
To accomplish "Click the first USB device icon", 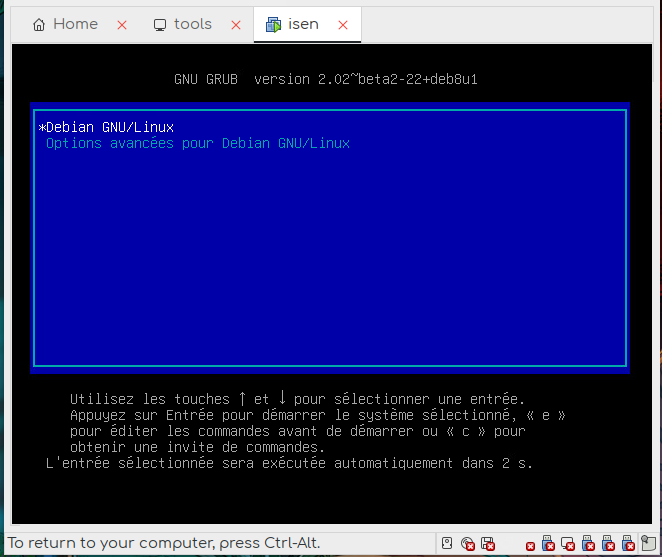I will [x=548, y=543].
